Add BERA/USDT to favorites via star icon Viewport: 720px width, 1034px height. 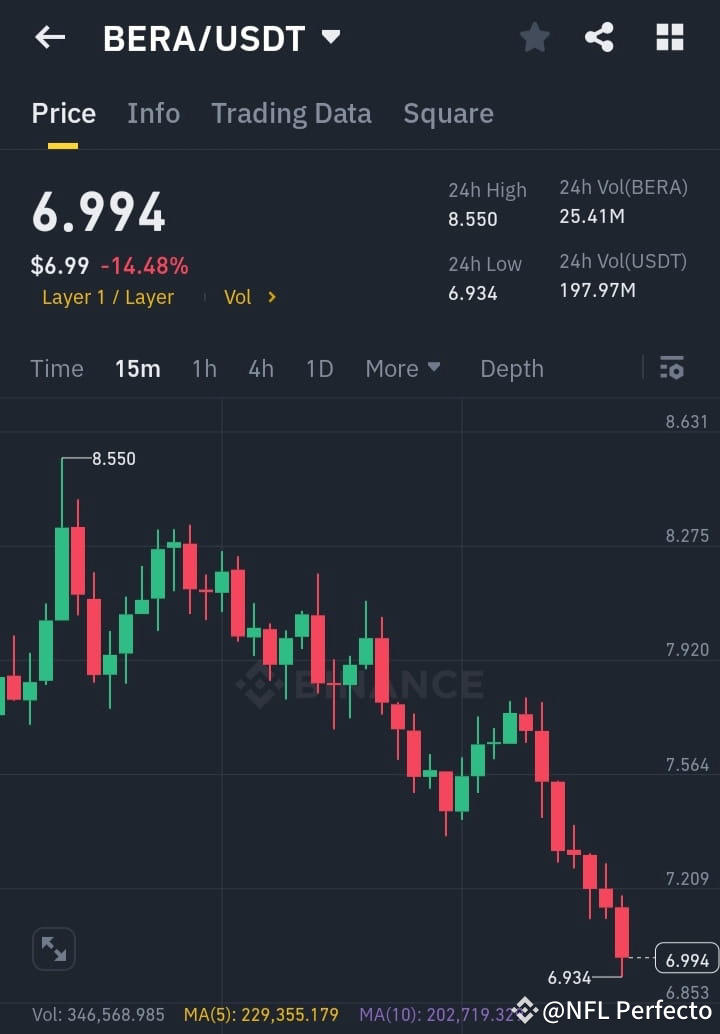point(534,37)
